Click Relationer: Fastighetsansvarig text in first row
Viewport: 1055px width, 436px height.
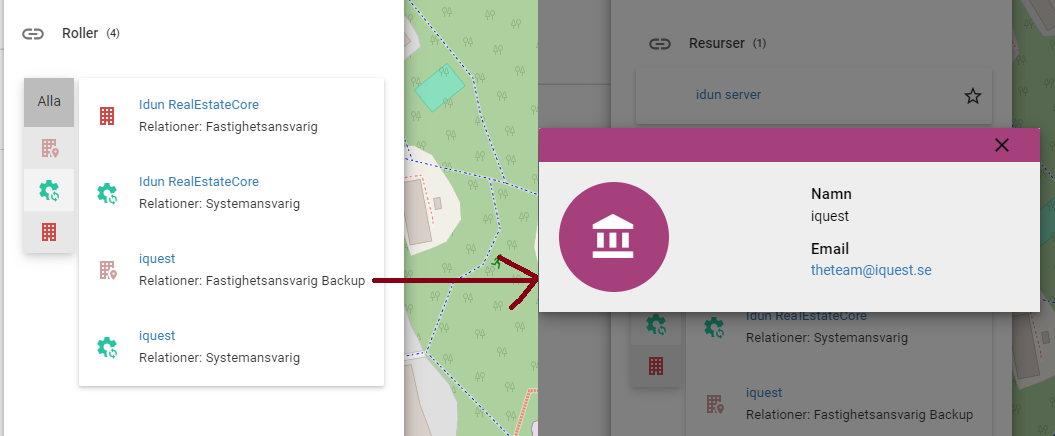228,126
